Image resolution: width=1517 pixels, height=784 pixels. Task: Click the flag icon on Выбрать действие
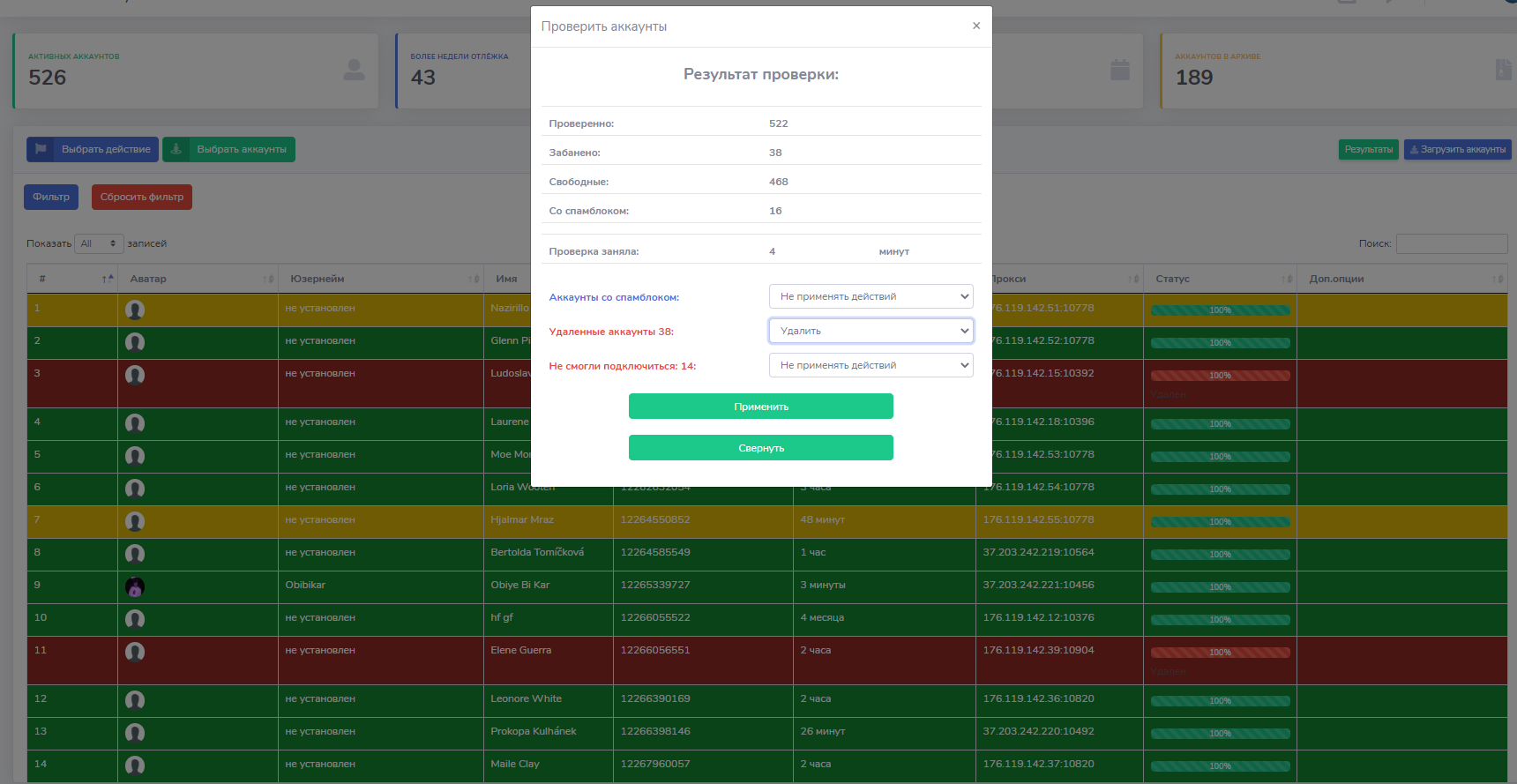click(x=41, y=149)
